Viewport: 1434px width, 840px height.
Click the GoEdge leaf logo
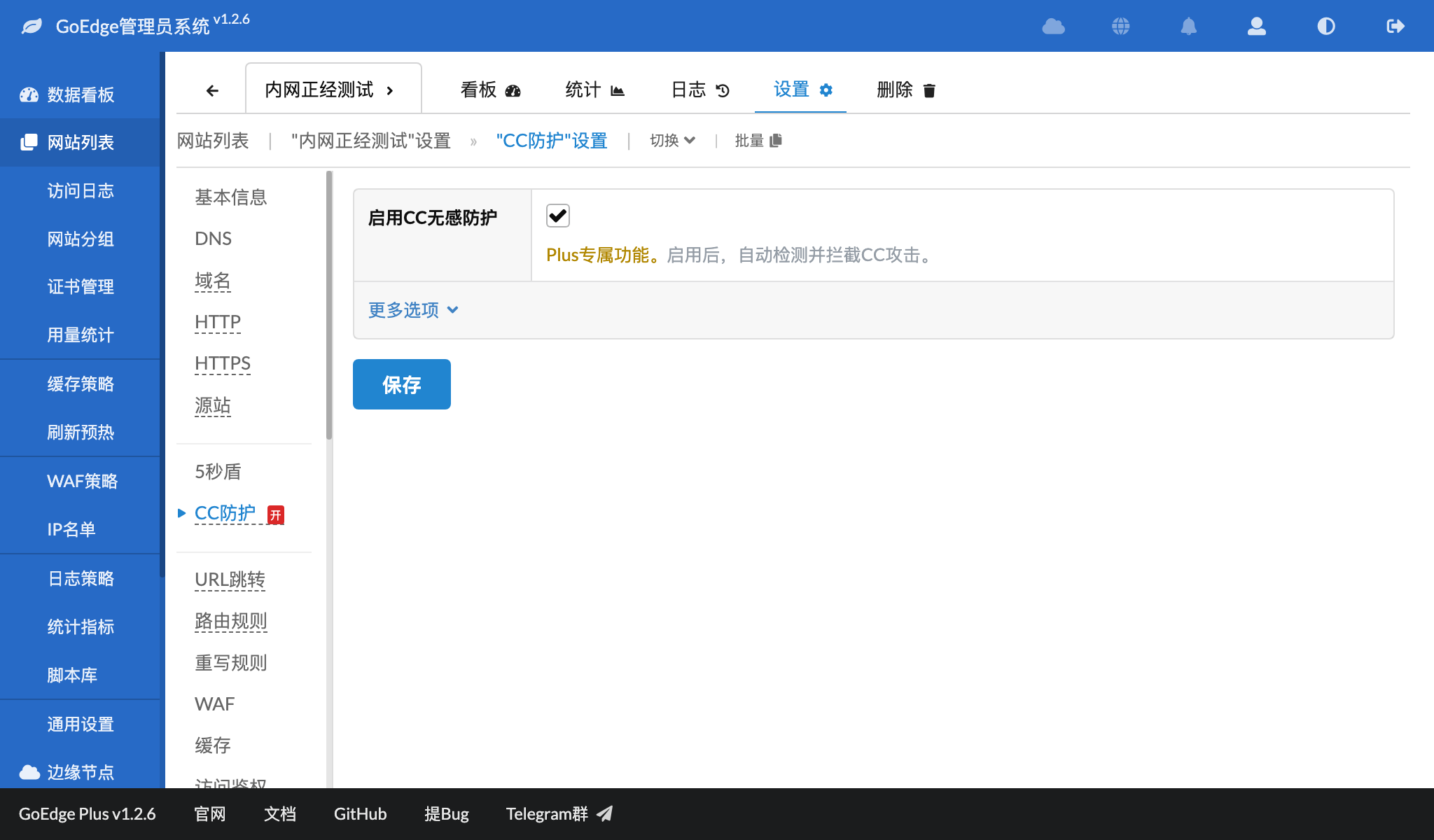click(32, 27)
